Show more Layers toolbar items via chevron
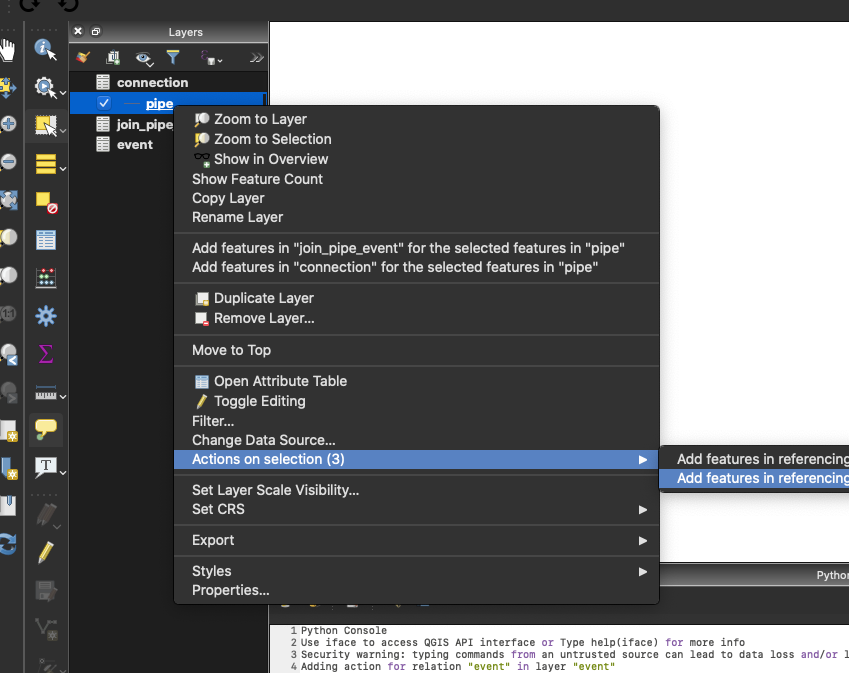 coord(257,57)
